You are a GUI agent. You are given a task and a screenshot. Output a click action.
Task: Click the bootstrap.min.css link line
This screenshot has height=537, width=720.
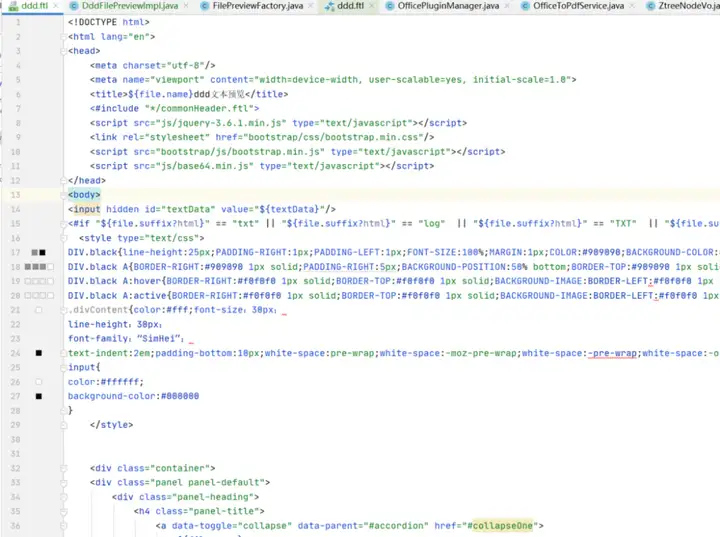[x=262, y=137]
